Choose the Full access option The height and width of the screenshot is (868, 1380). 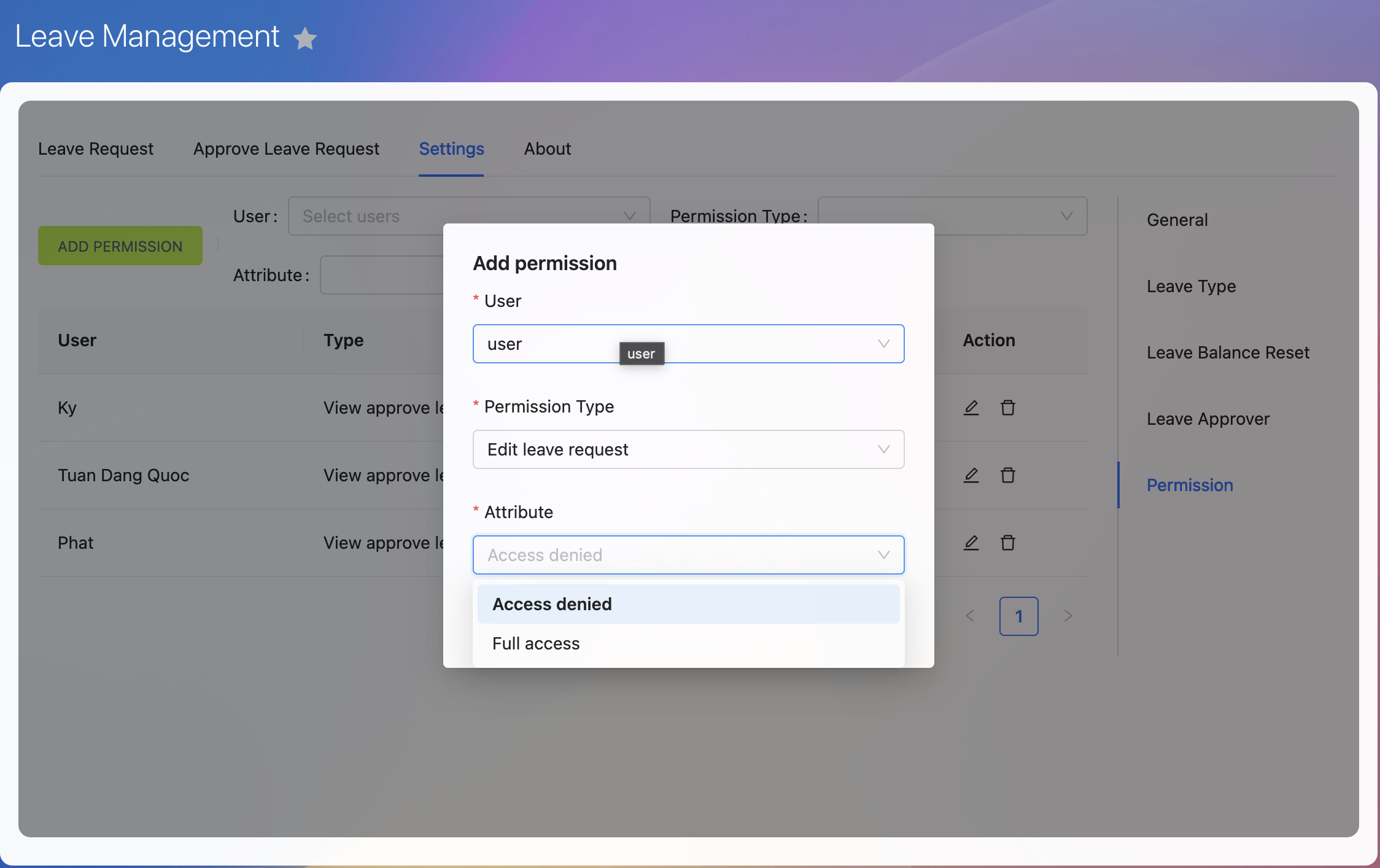tap(536, 643)
